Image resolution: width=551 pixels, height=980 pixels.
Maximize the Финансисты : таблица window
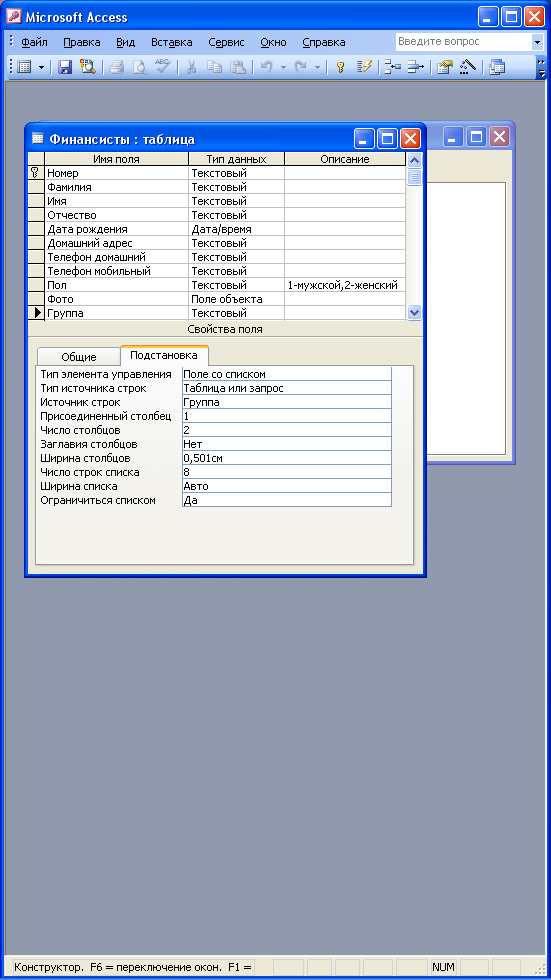click(387, 138)
